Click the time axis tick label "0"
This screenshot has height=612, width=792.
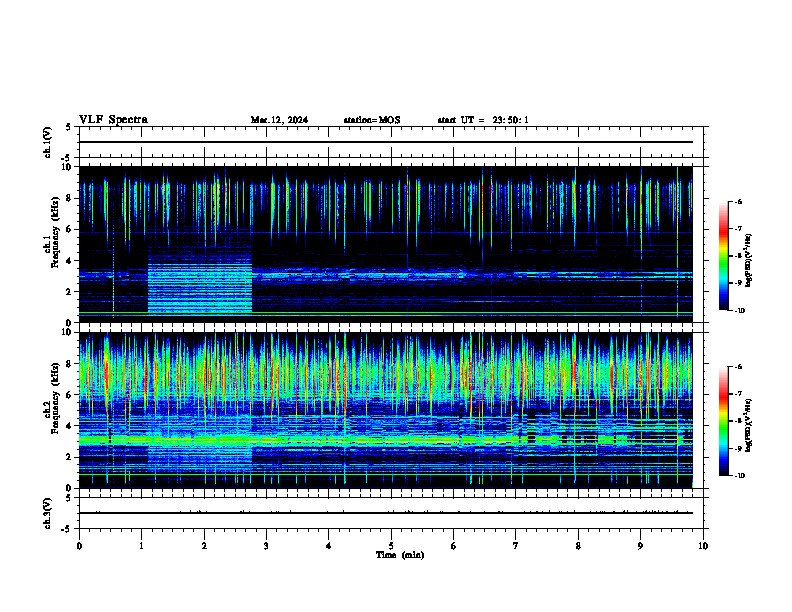point(79,546)
